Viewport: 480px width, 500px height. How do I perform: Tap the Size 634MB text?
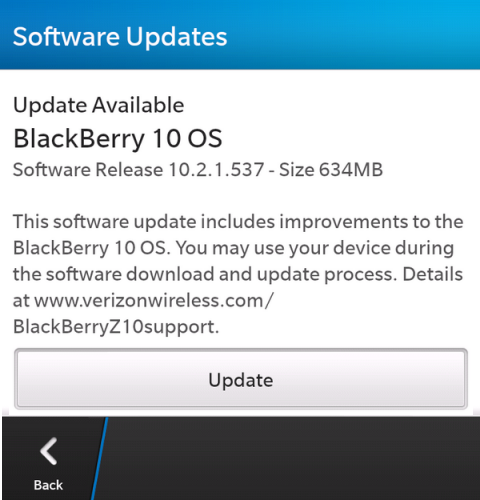331,170
